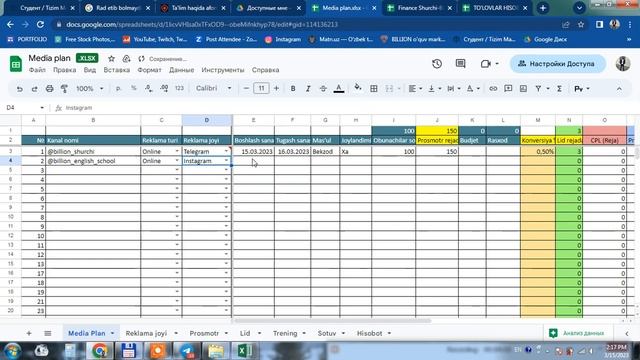
Task: Select the paint format tool
Action: pyautogui.click(x=64, y=89)
